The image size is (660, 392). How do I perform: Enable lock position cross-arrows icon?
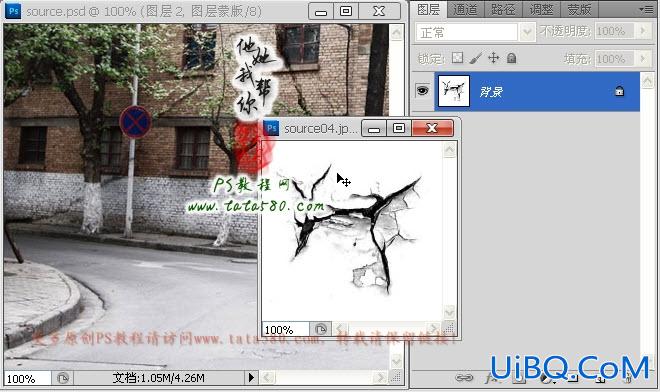(x=494, y=58)
